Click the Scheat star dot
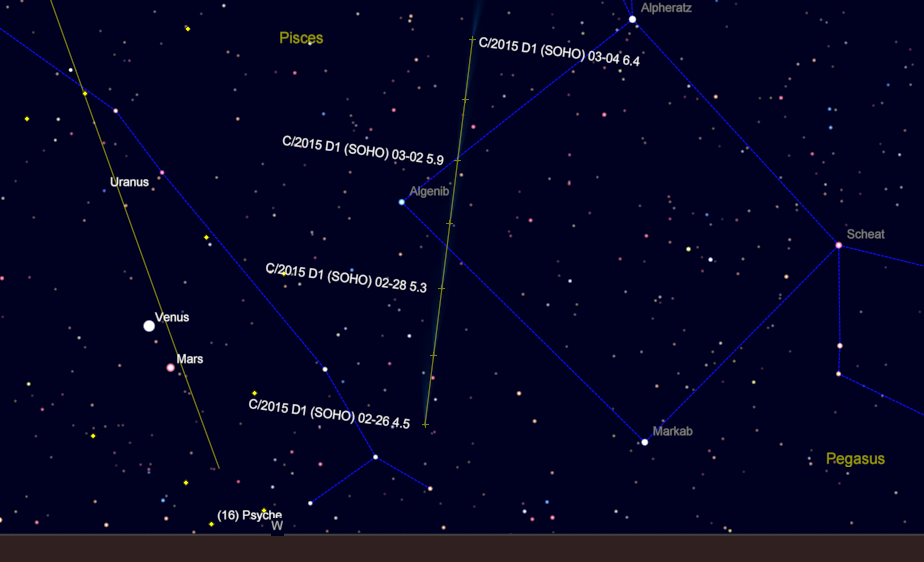 tap(839, 245)
